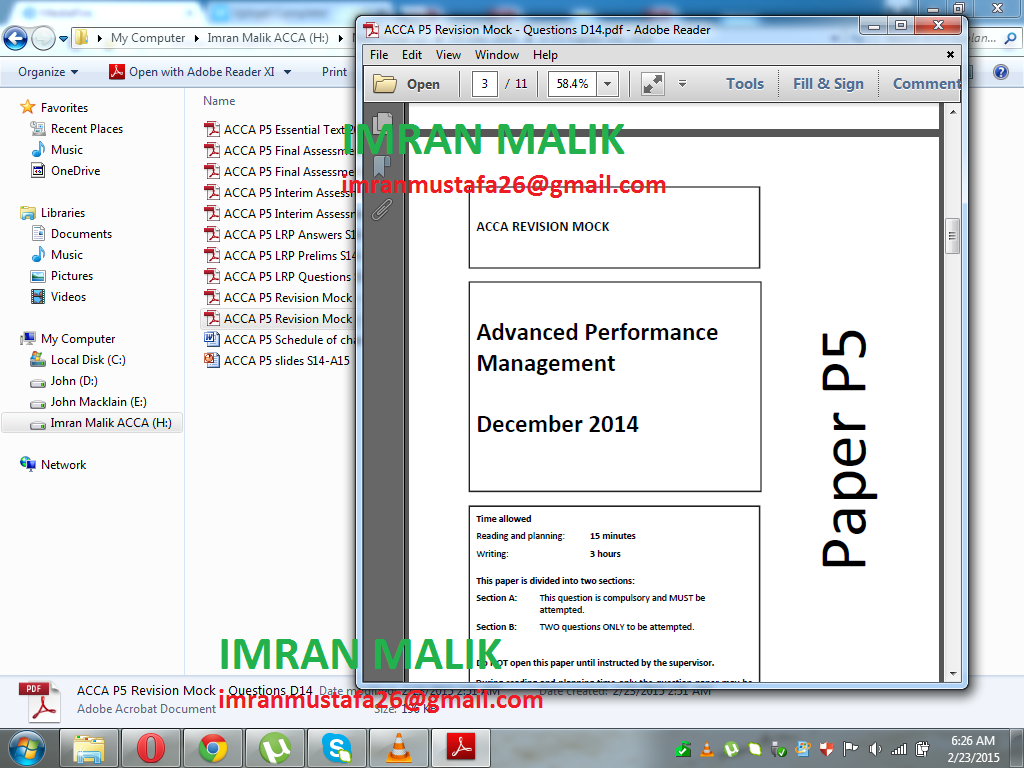The height and width of the screenshot is (768, 1024).
Task: Launch Google Chrome from the taskbar
Action: point(213,748)
